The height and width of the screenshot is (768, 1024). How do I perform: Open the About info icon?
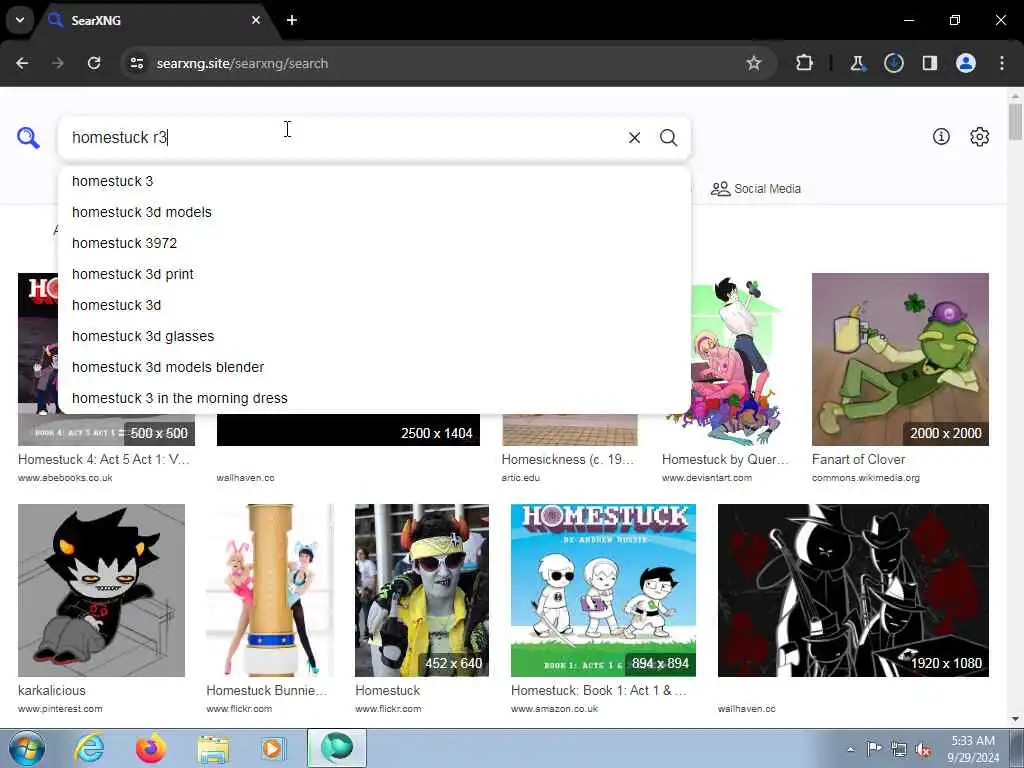[x=941, y=136]
